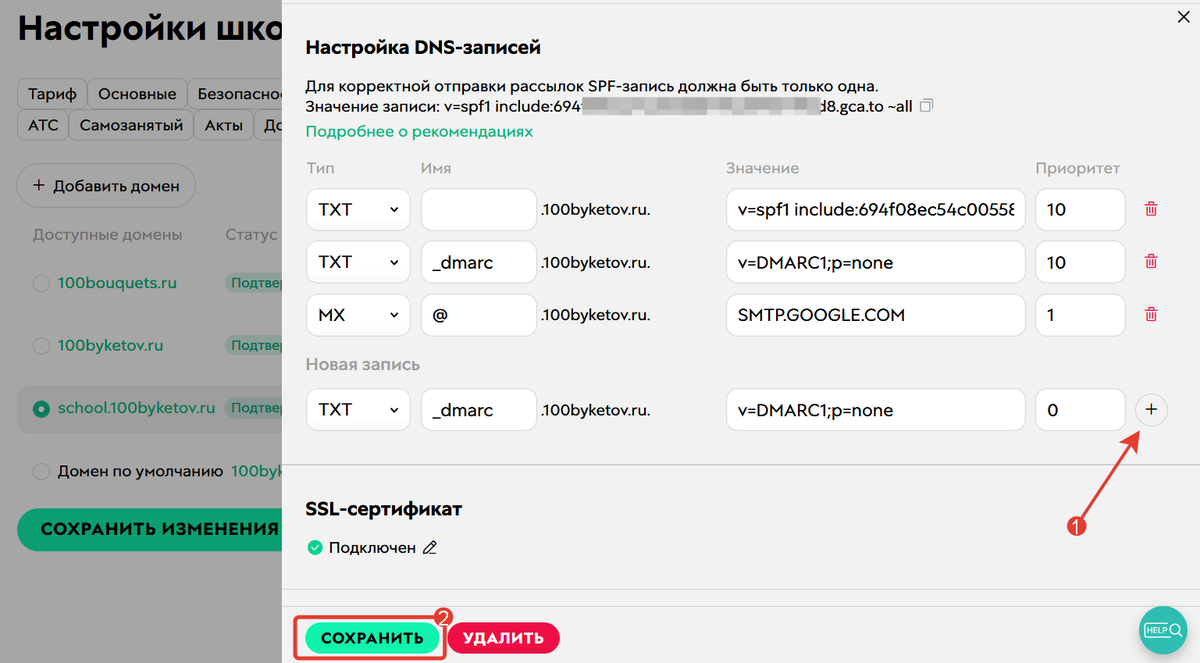
Task: Click the SPF record priority field 10
Action: coord(1081,209)
